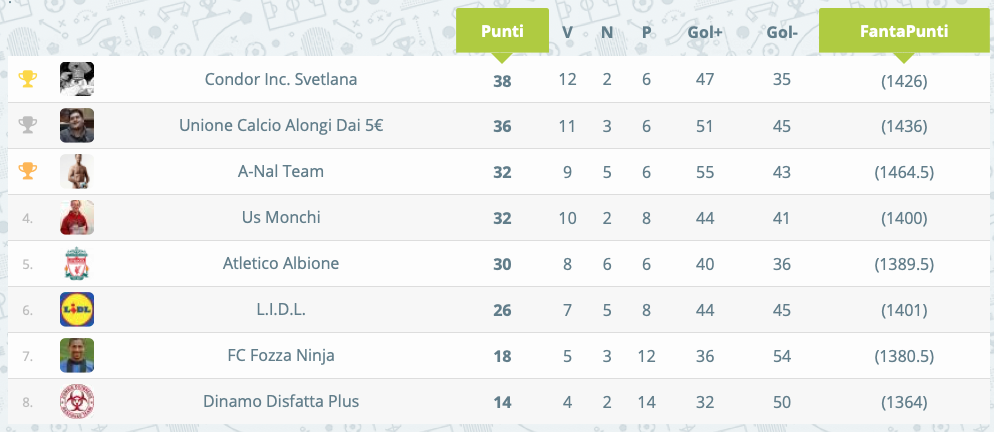Click the Gol- column header
Image resolution: width=994 pixels, height=432 pixels.
782,32
